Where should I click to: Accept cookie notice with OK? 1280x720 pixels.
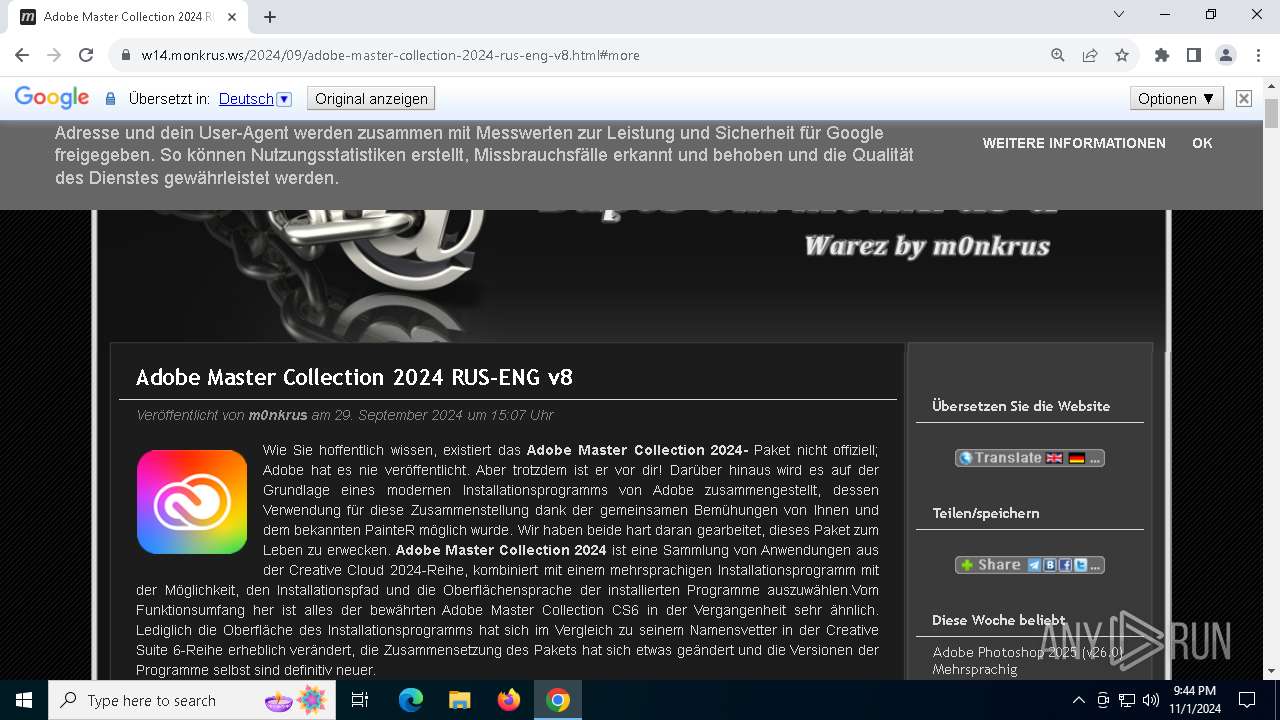[x=1202, y=143]
